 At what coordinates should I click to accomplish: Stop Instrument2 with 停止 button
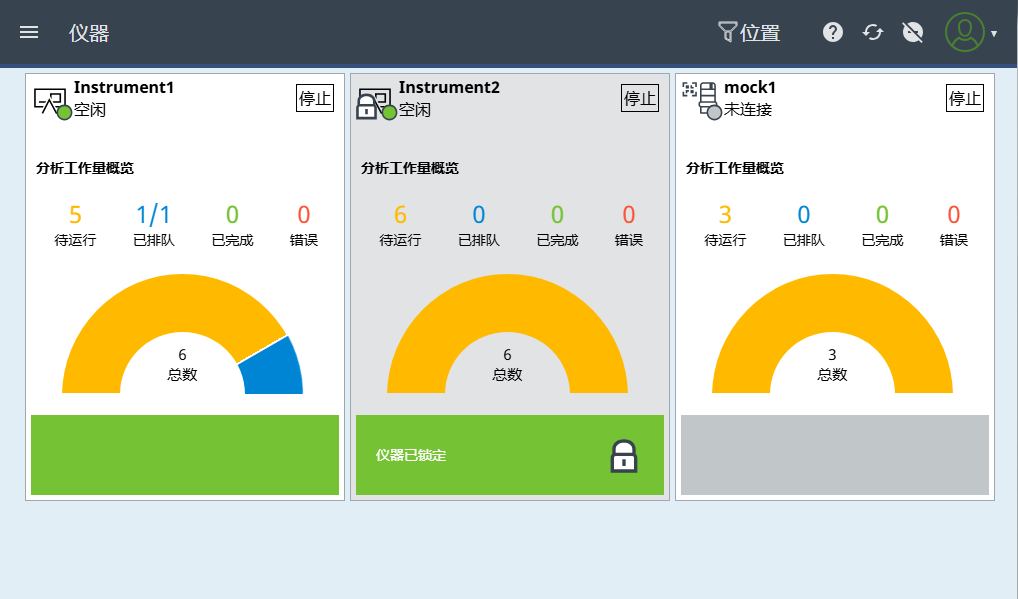(x=639, y=98)
